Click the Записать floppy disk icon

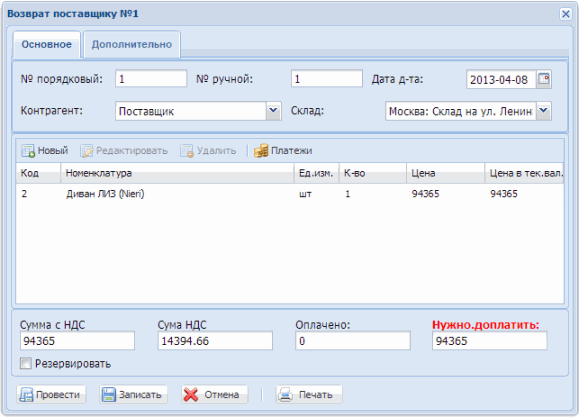coord(109,395)
